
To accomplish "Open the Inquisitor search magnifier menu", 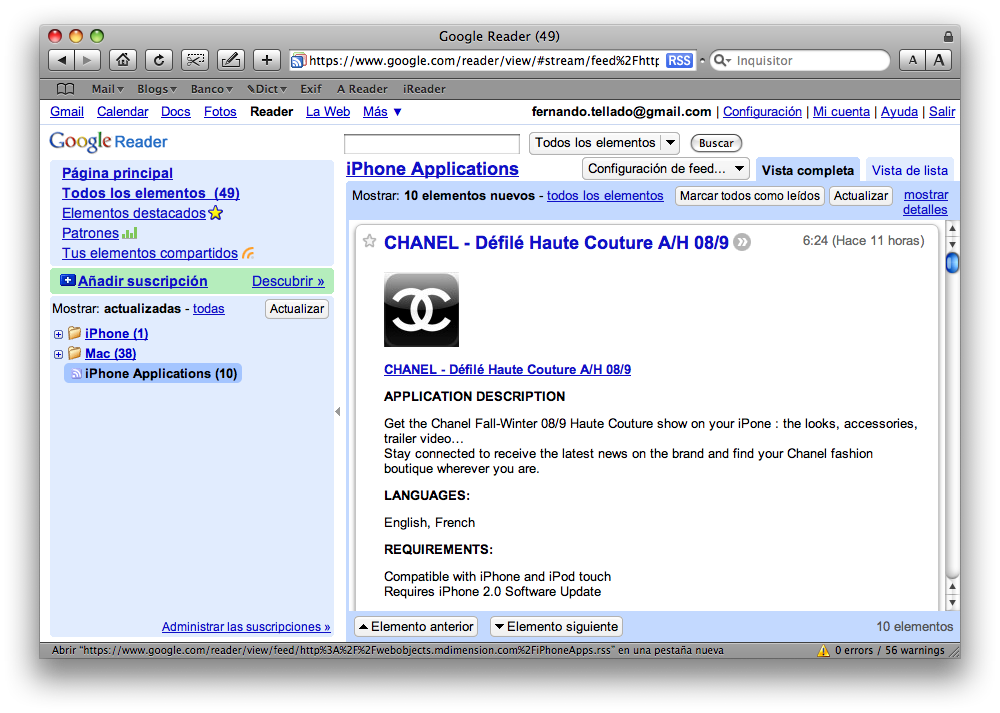I will [x=722, y=61].
